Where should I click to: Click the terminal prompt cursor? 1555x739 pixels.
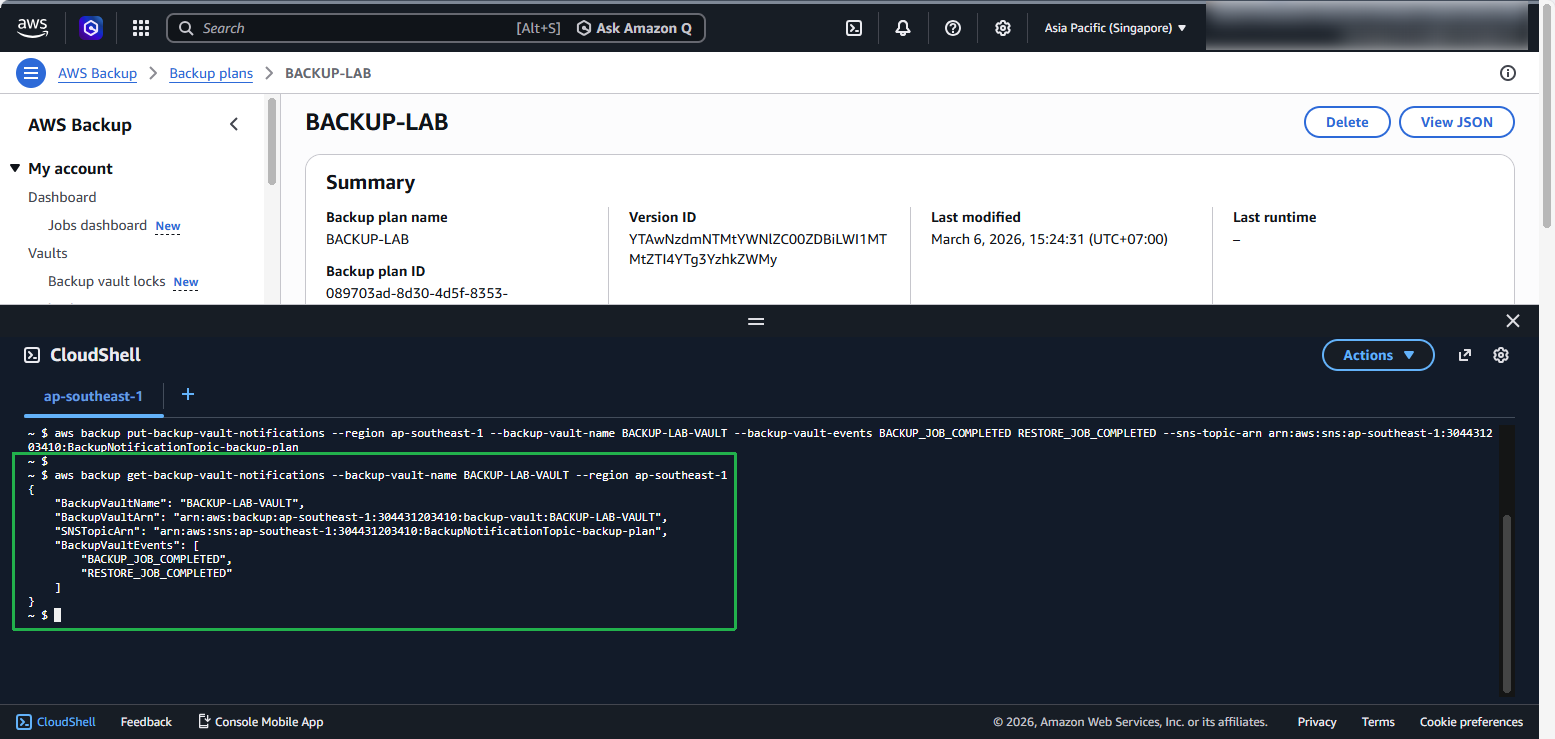tap(58, 615)
